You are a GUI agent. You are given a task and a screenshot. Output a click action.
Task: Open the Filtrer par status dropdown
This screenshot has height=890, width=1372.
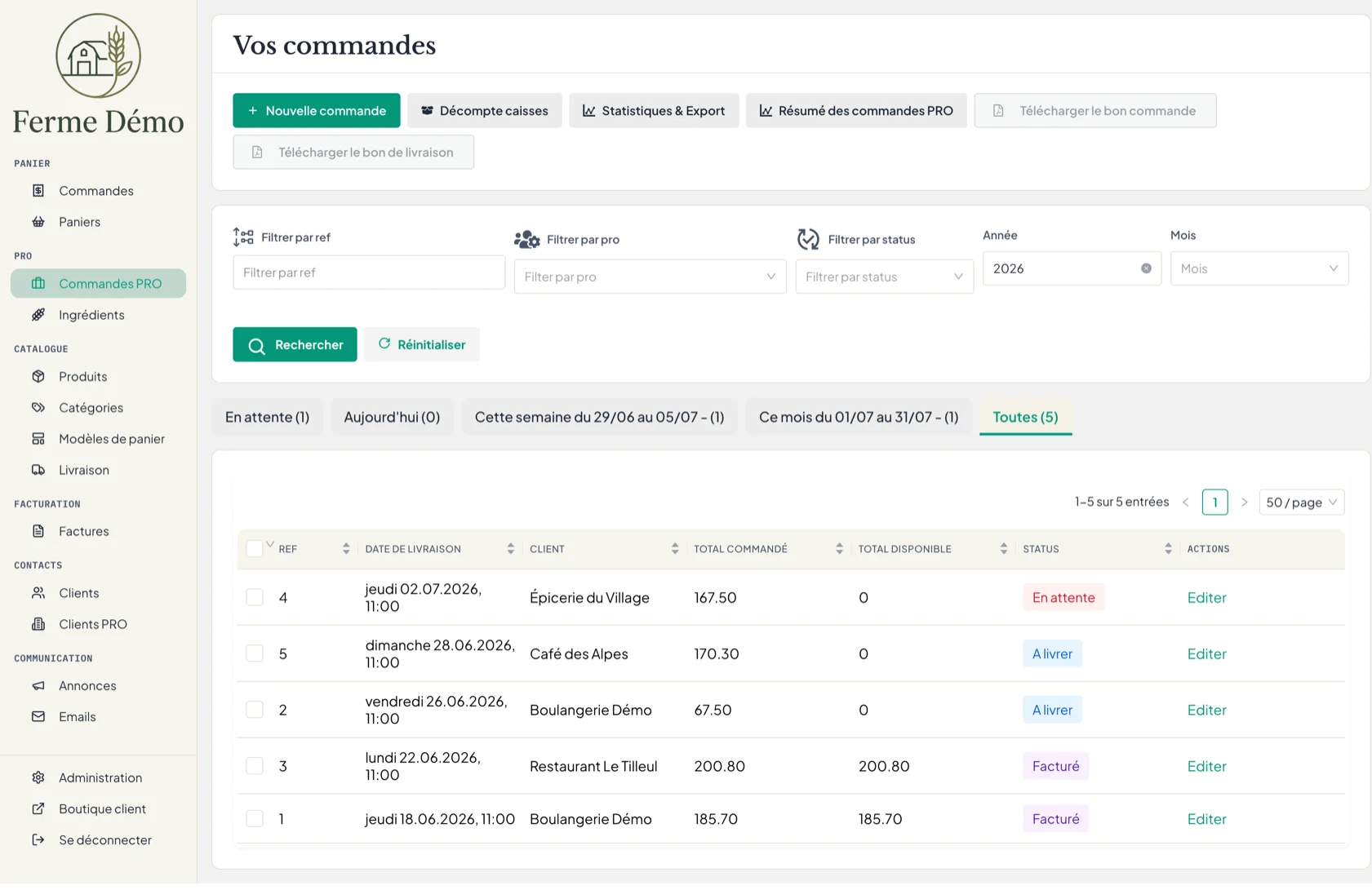[884, 277]
